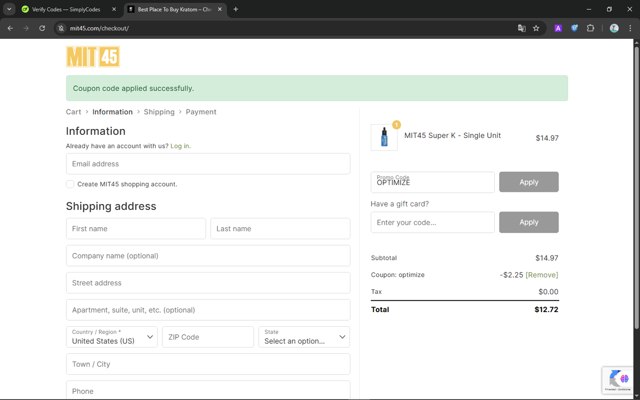Reload the checkout page
This screenshot has width=640, height=400.
click(x=42, y=28)
